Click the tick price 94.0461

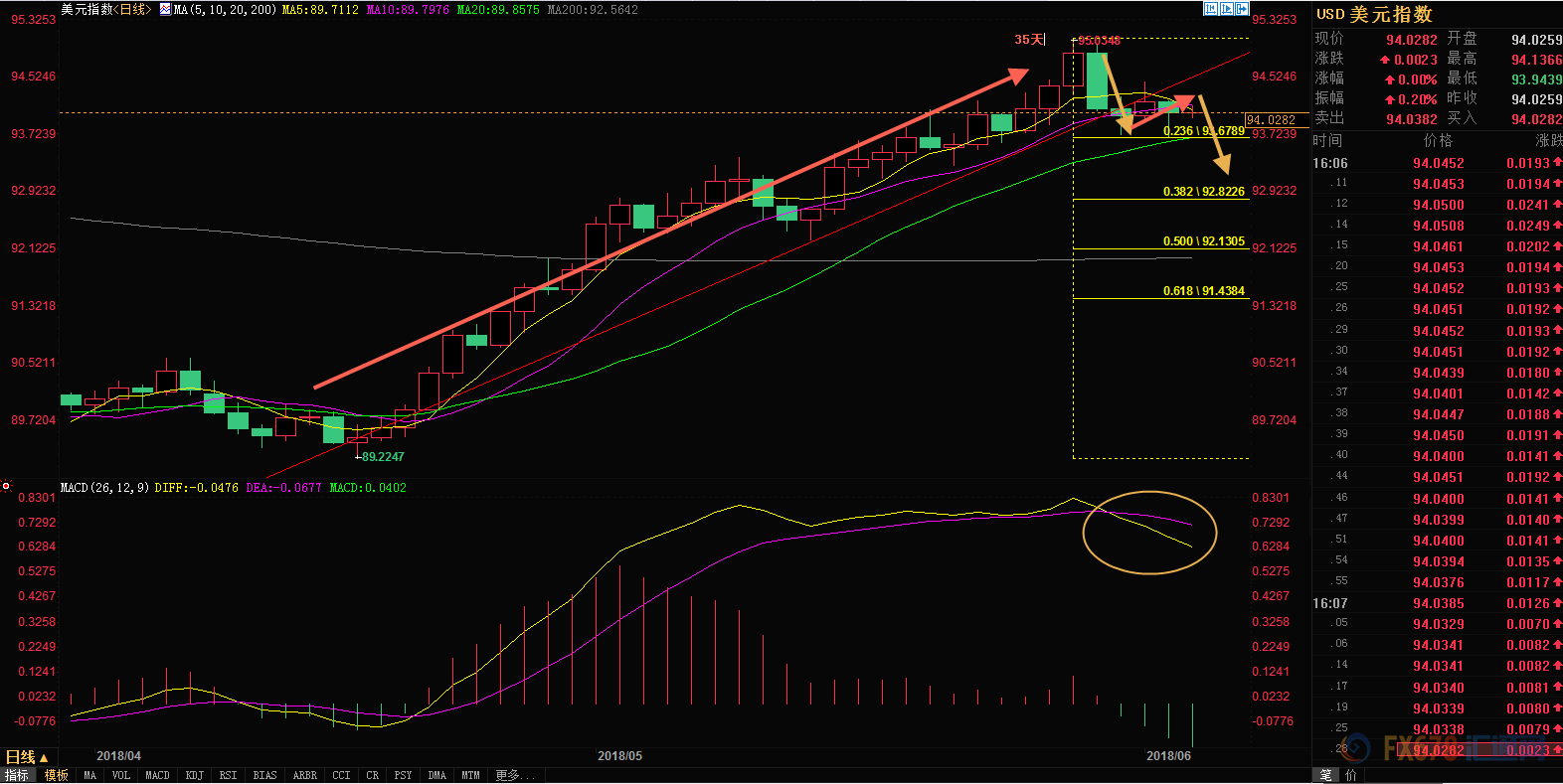pos(1439,246)
